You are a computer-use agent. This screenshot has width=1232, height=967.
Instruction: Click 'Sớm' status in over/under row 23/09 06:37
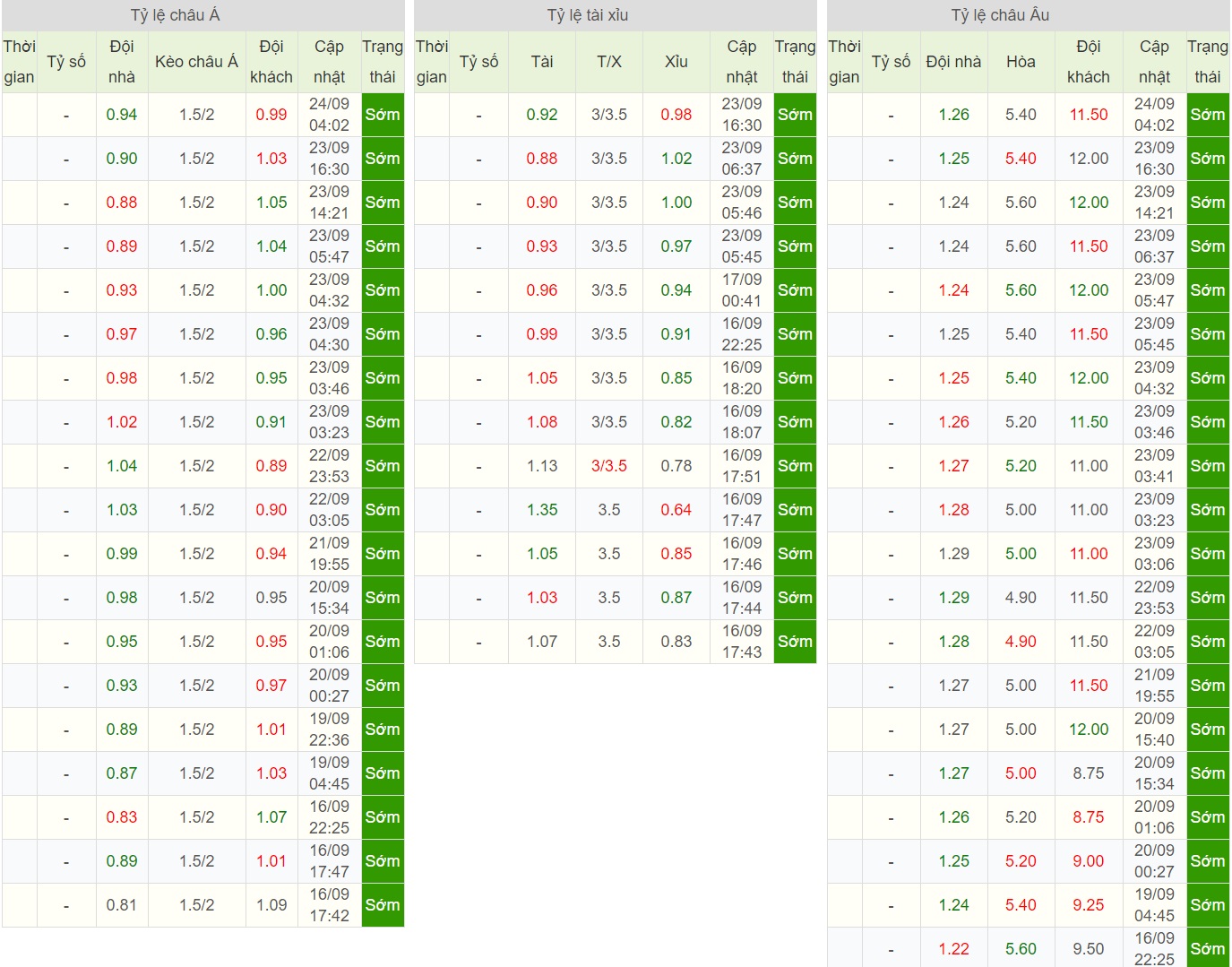pos(795,159)
